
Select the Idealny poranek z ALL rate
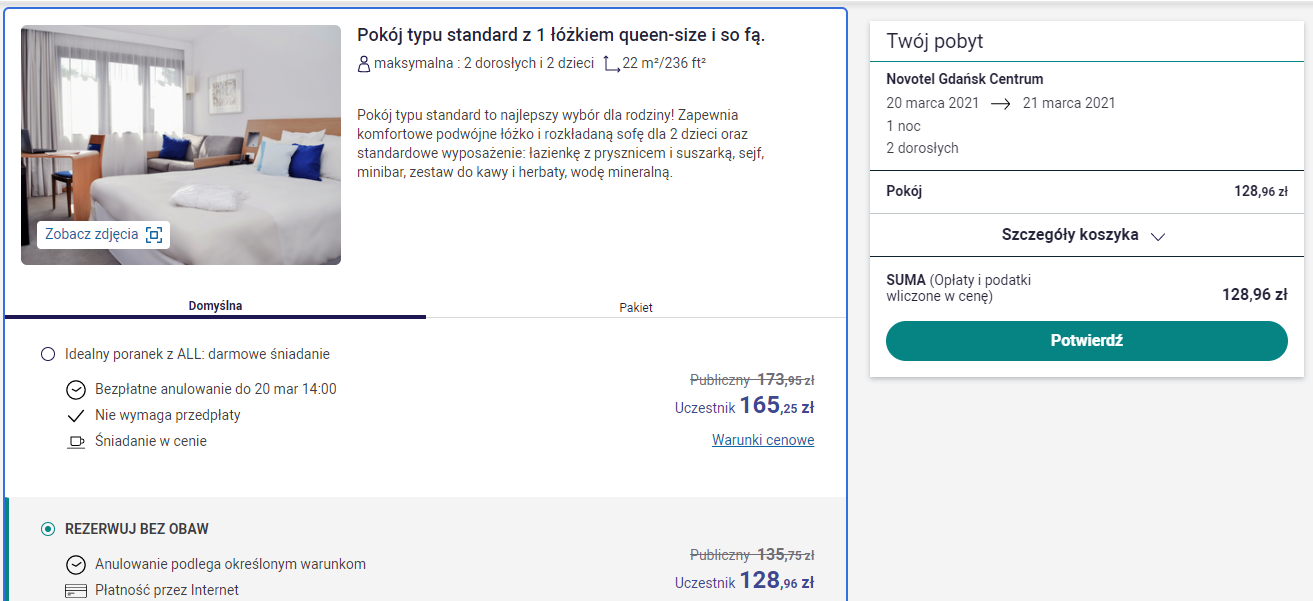[x=48, y=354]
